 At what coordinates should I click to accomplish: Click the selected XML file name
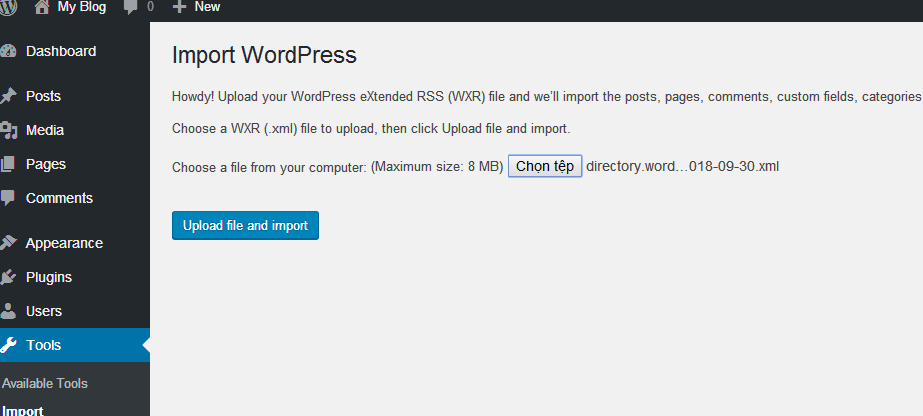click(x=682, y=166)
